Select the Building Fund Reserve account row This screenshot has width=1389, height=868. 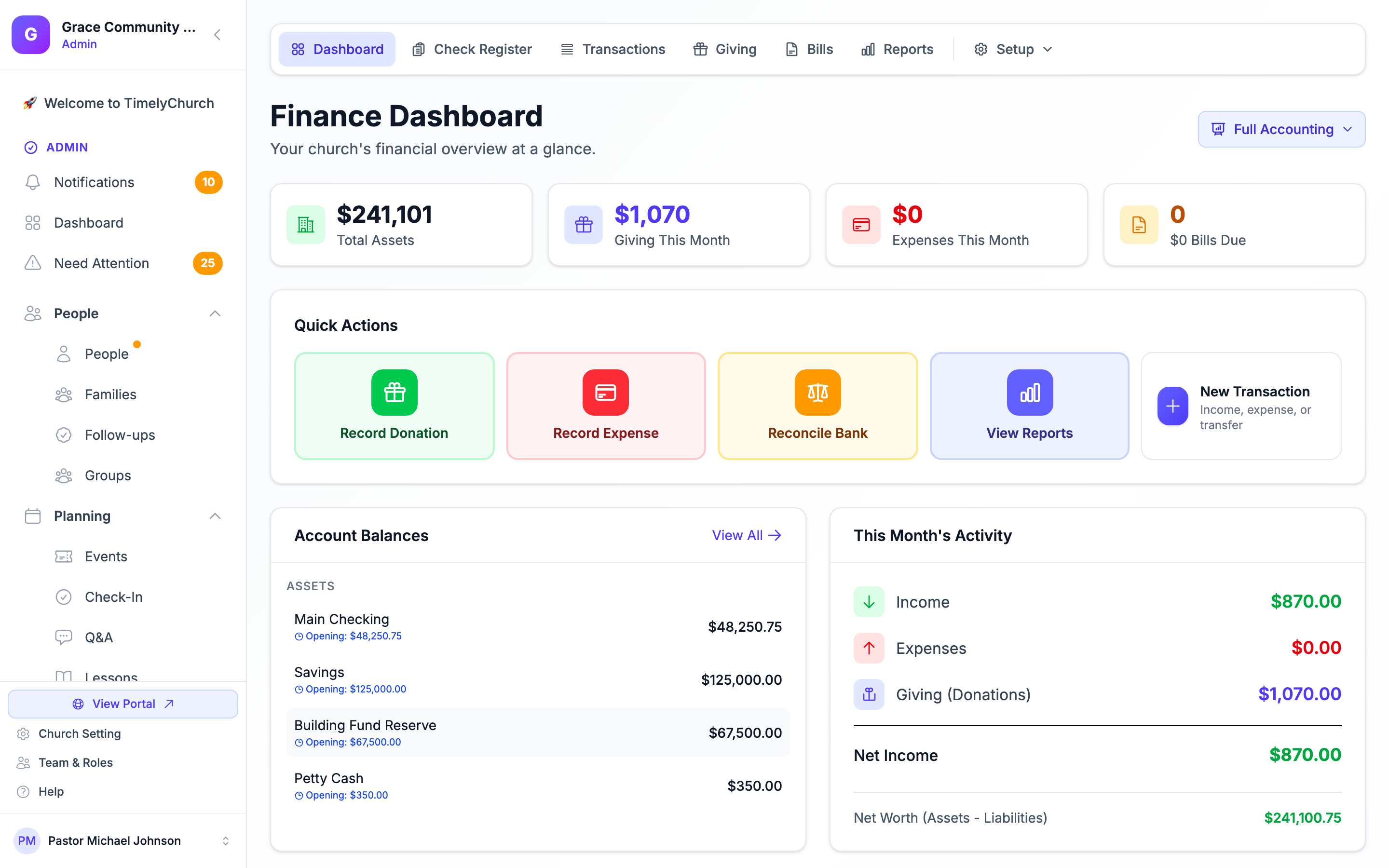coord(538,732)
